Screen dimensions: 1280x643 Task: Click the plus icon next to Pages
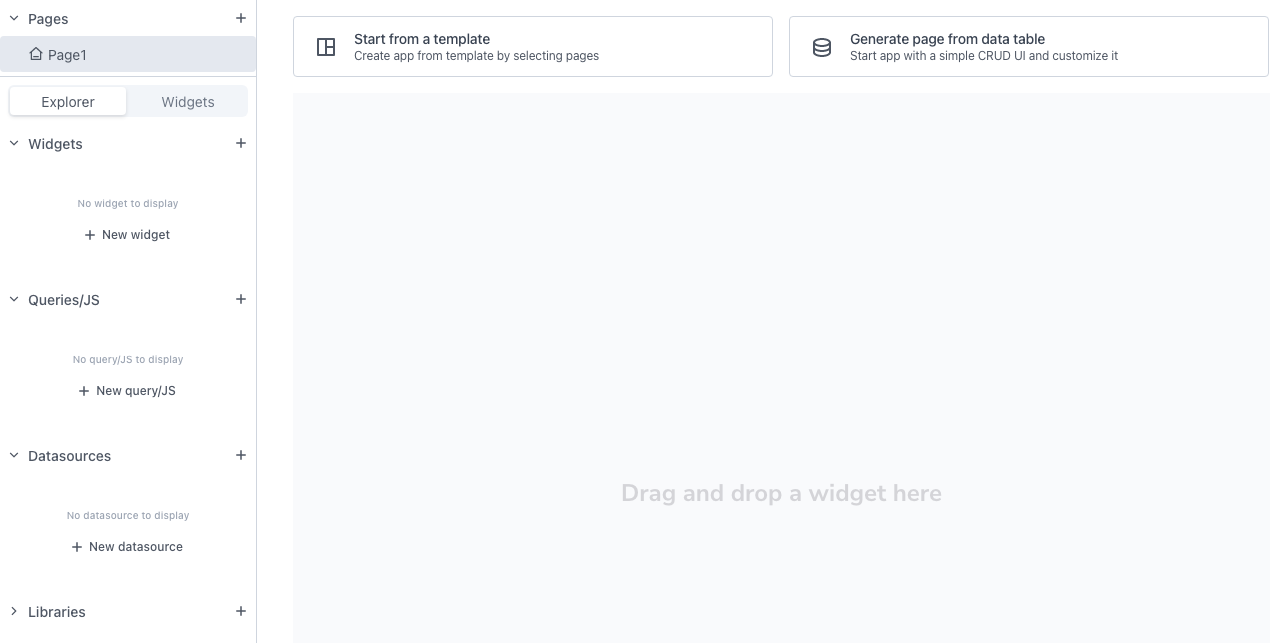240,18
